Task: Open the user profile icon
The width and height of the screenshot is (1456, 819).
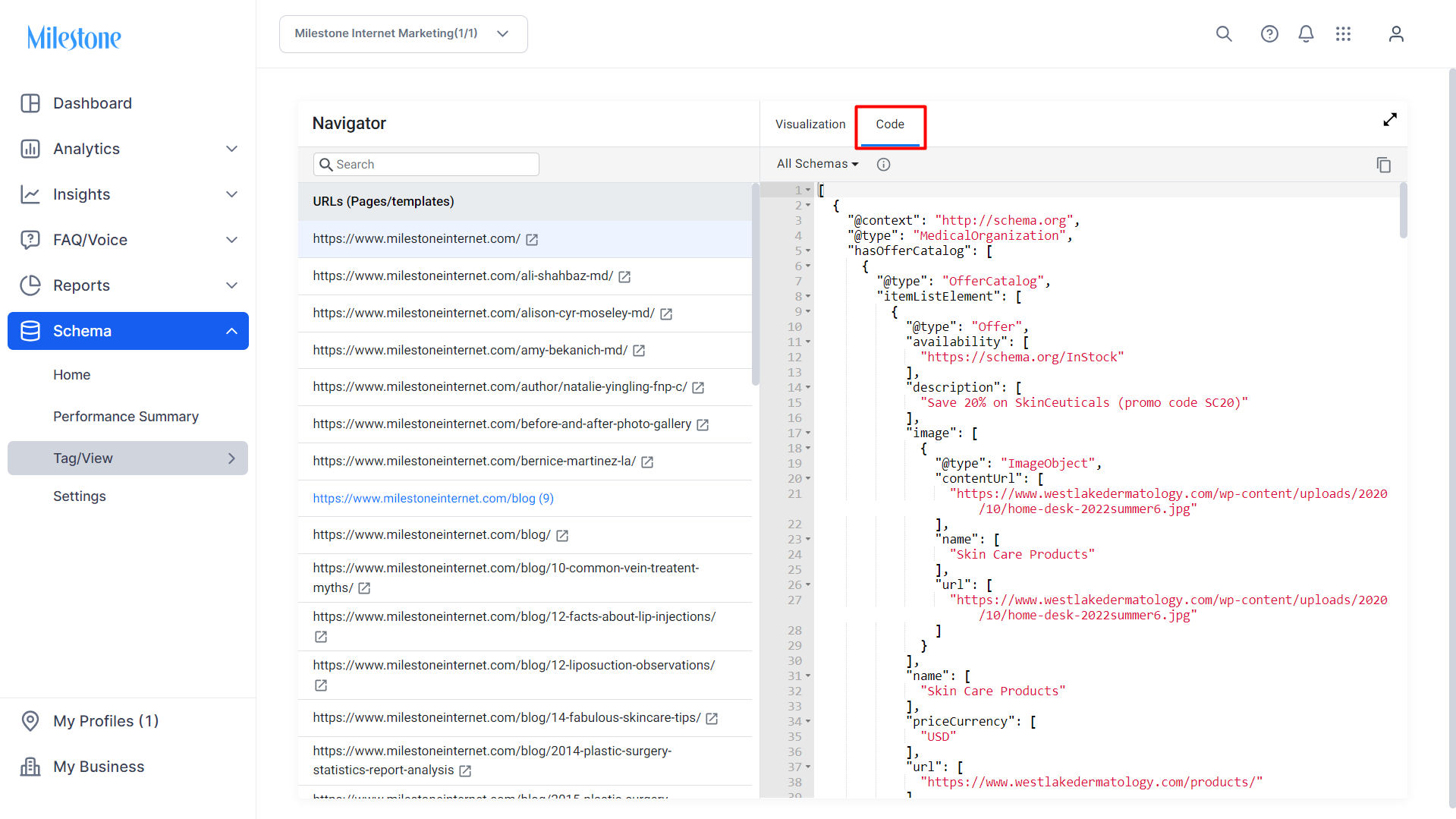Action: coord(1396,33)
